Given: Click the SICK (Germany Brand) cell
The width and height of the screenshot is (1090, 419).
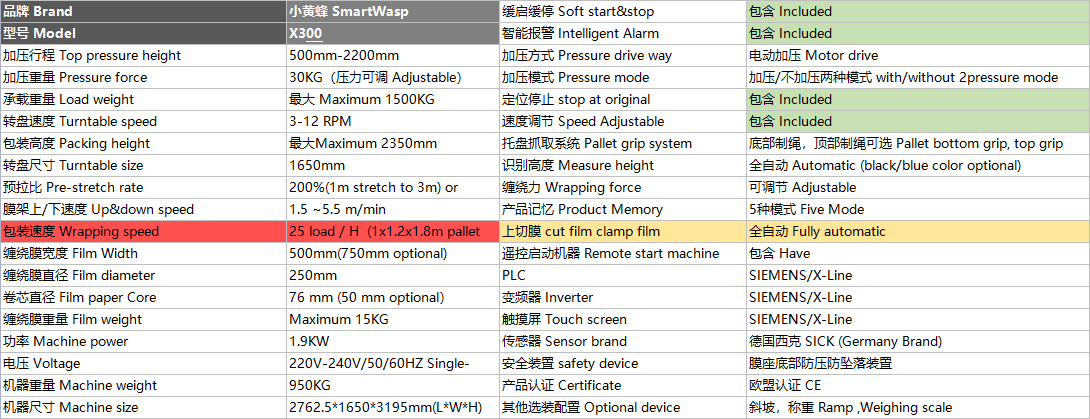Looking at the screenshot, I should [916, 341].
